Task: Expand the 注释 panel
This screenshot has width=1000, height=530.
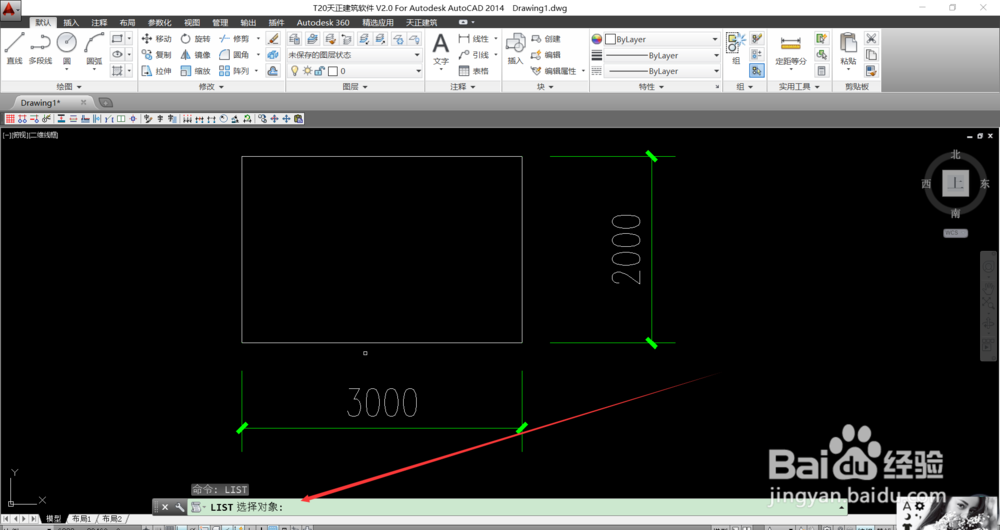Action: coord(463,87)
